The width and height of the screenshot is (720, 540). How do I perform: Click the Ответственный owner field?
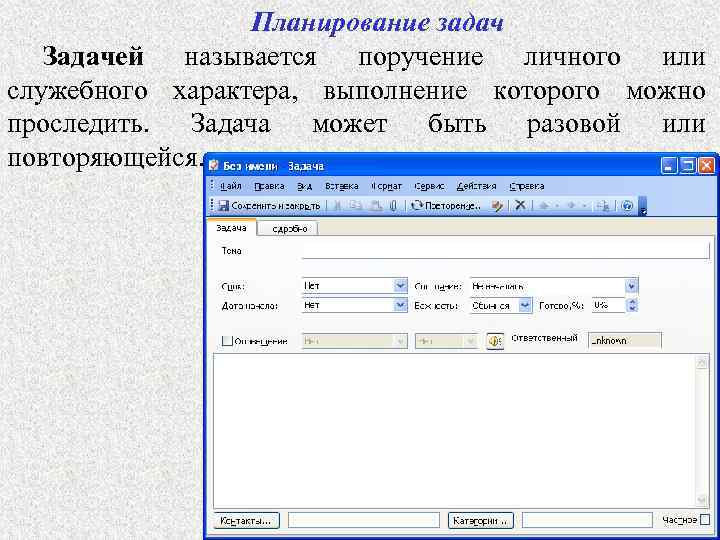624,341
